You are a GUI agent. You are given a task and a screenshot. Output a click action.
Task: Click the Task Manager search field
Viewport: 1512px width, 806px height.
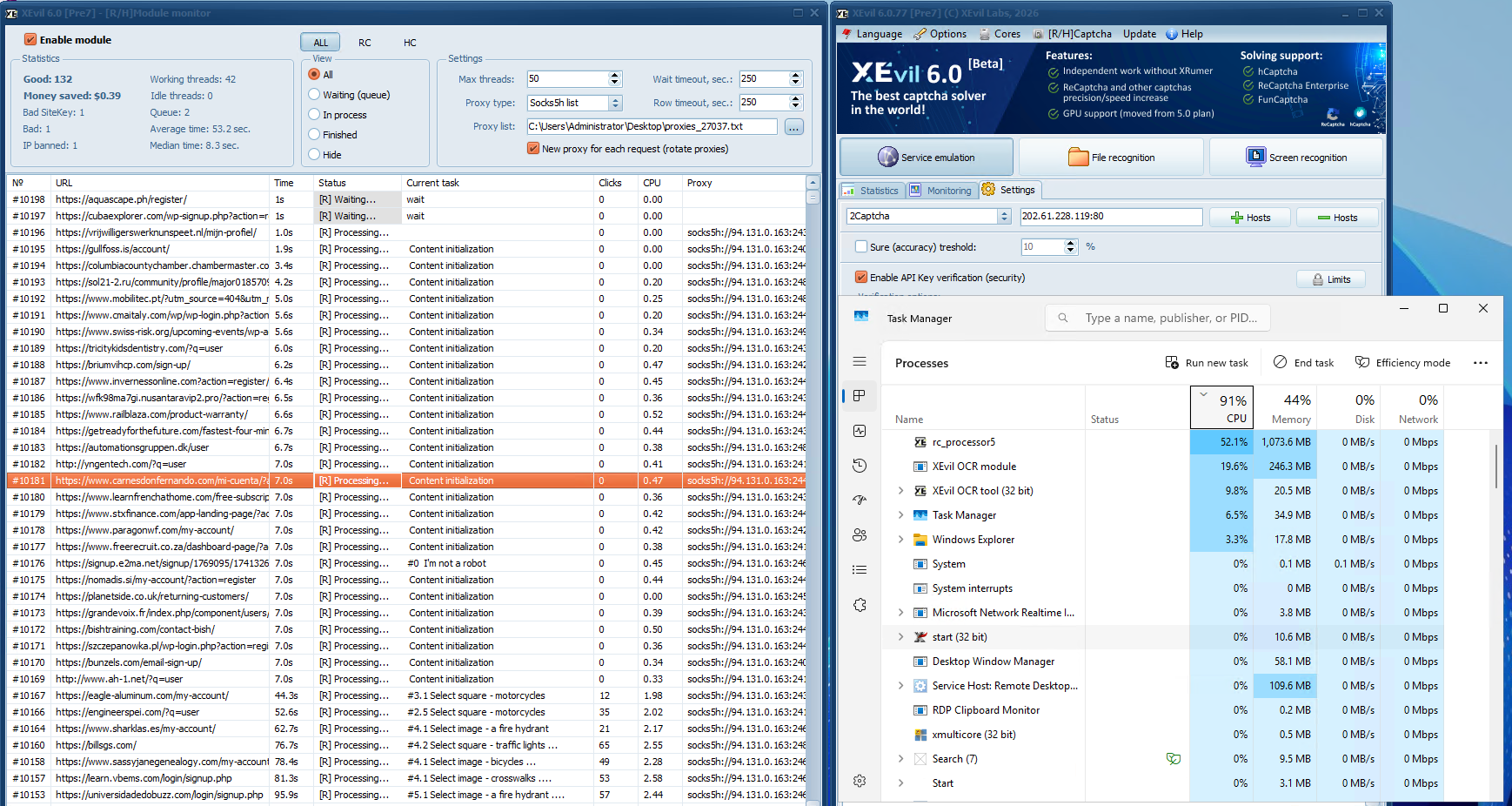click(x=1158, y=319)
